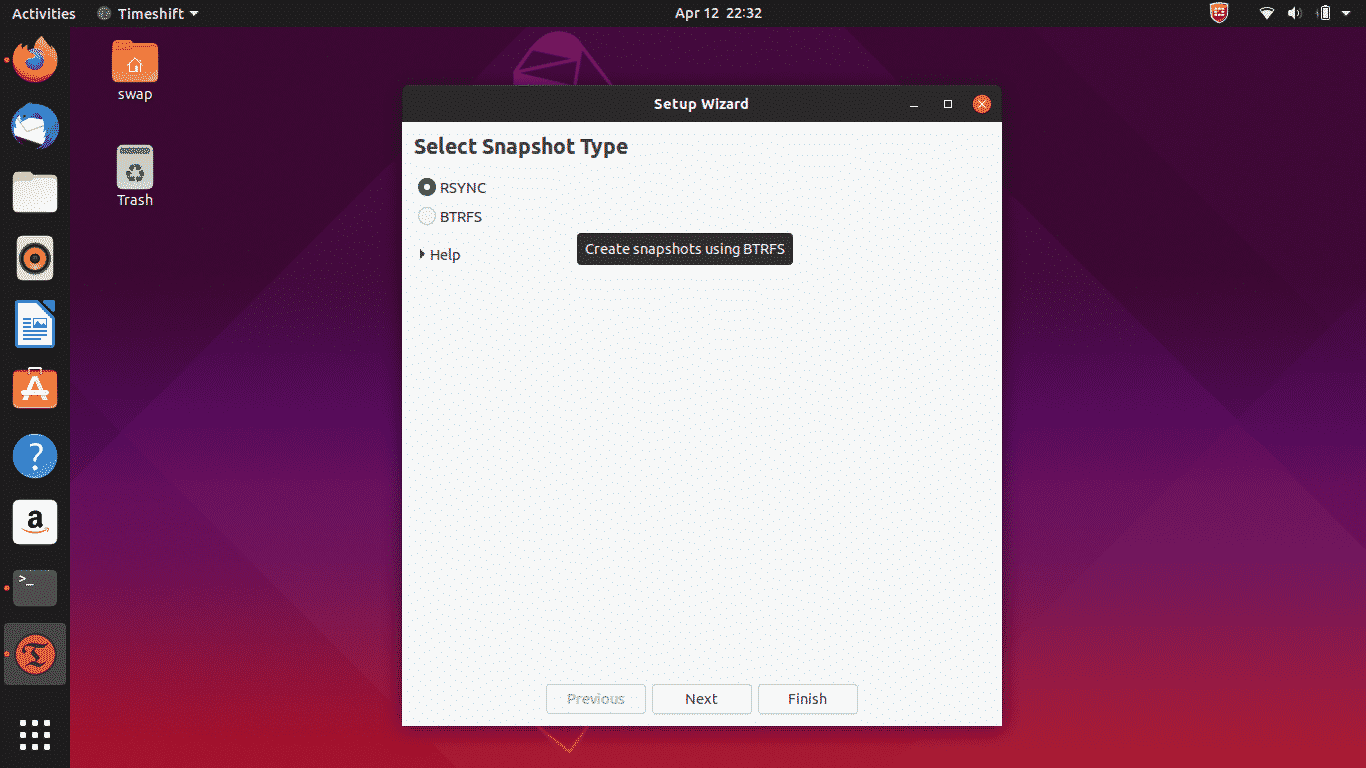1366x768 pixels.
Task: Open Trash on the desktop
Action: 135,176
